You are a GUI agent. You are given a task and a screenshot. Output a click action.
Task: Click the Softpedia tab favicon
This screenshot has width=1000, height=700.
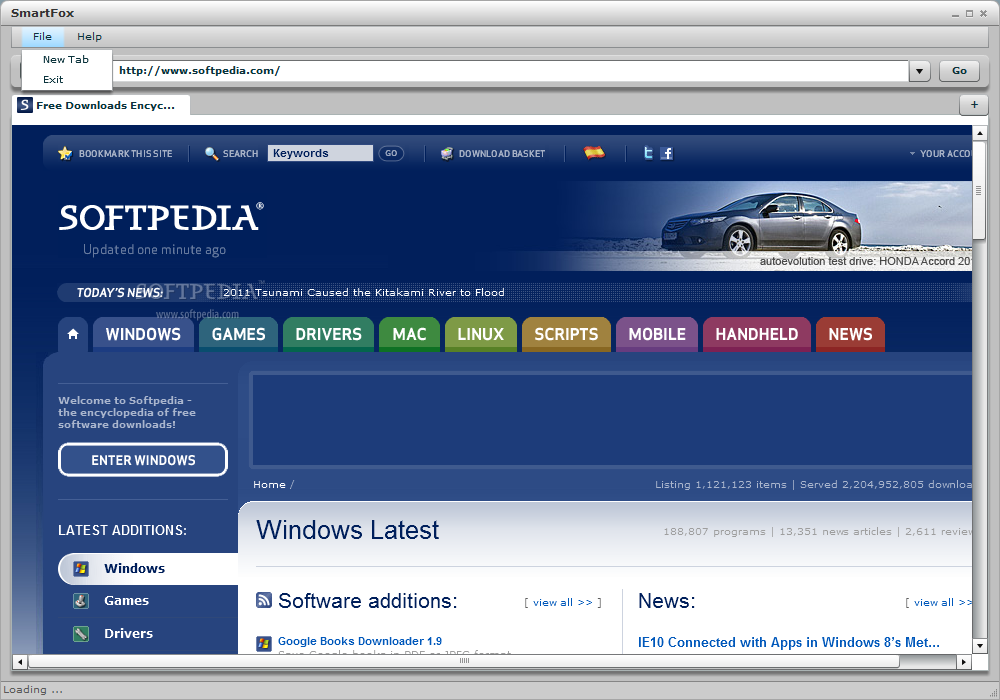pyautogui.click(x=24, y=105)
